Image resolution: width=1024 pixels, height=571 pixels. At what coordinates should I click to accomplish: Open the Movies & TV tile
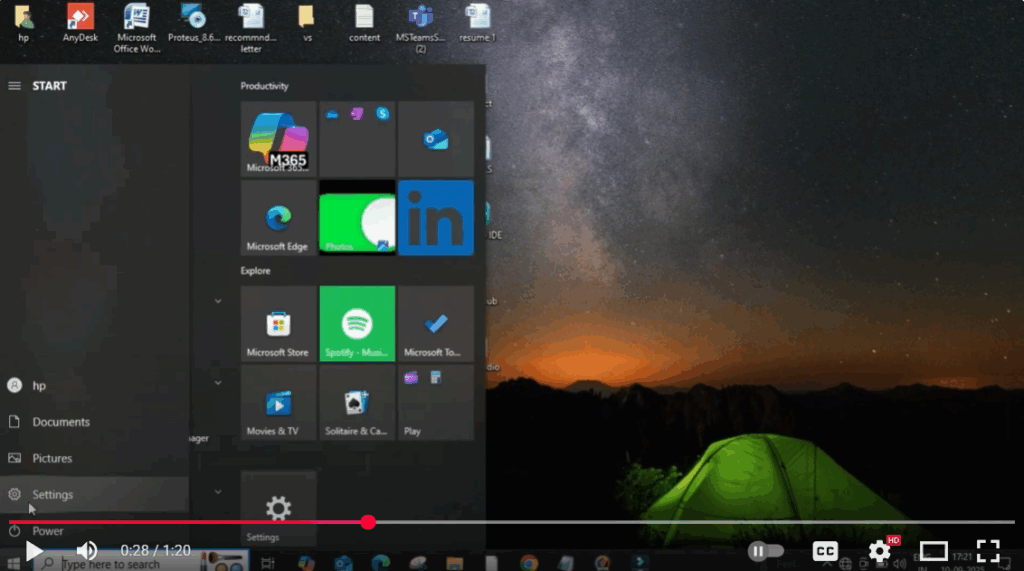click(278, 402)
